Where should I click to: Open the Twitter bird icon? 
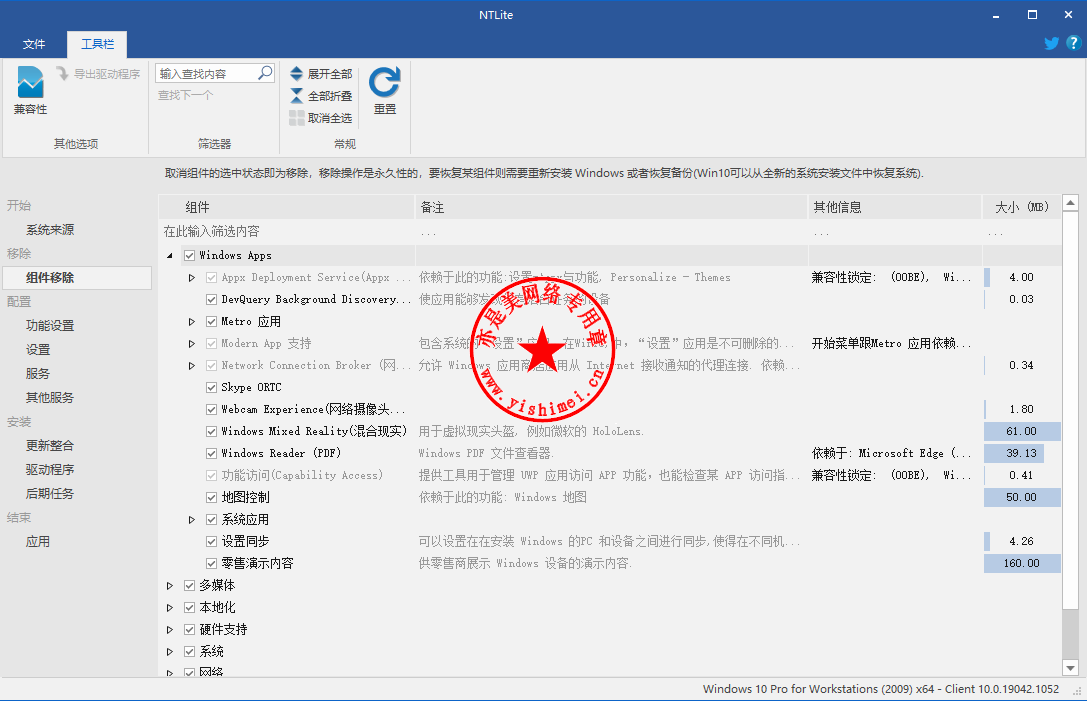[x=1052, y=43]
